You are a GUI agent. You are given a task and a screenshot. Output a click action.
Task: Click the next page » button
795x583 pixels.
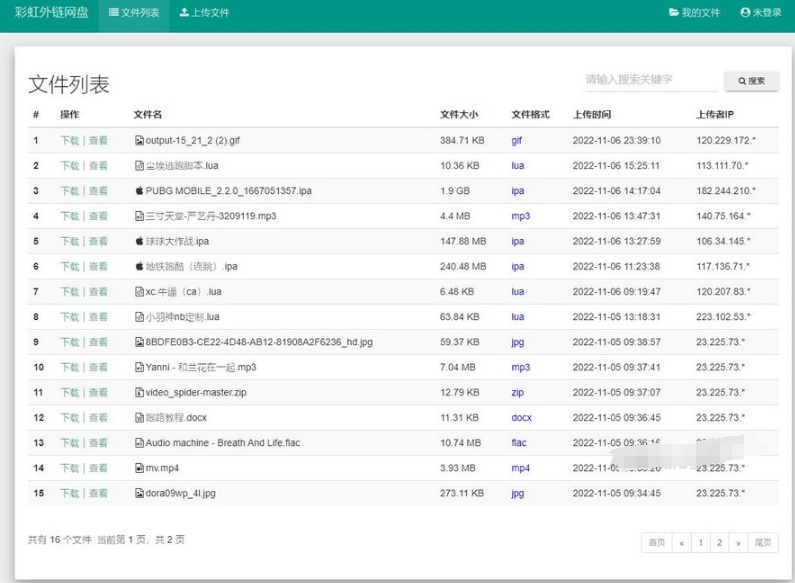738,542
